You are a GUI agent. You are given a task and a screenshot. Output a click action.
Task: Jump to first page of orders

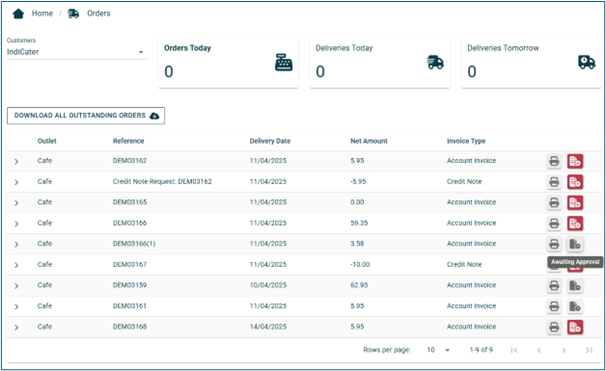click(514, 350)
